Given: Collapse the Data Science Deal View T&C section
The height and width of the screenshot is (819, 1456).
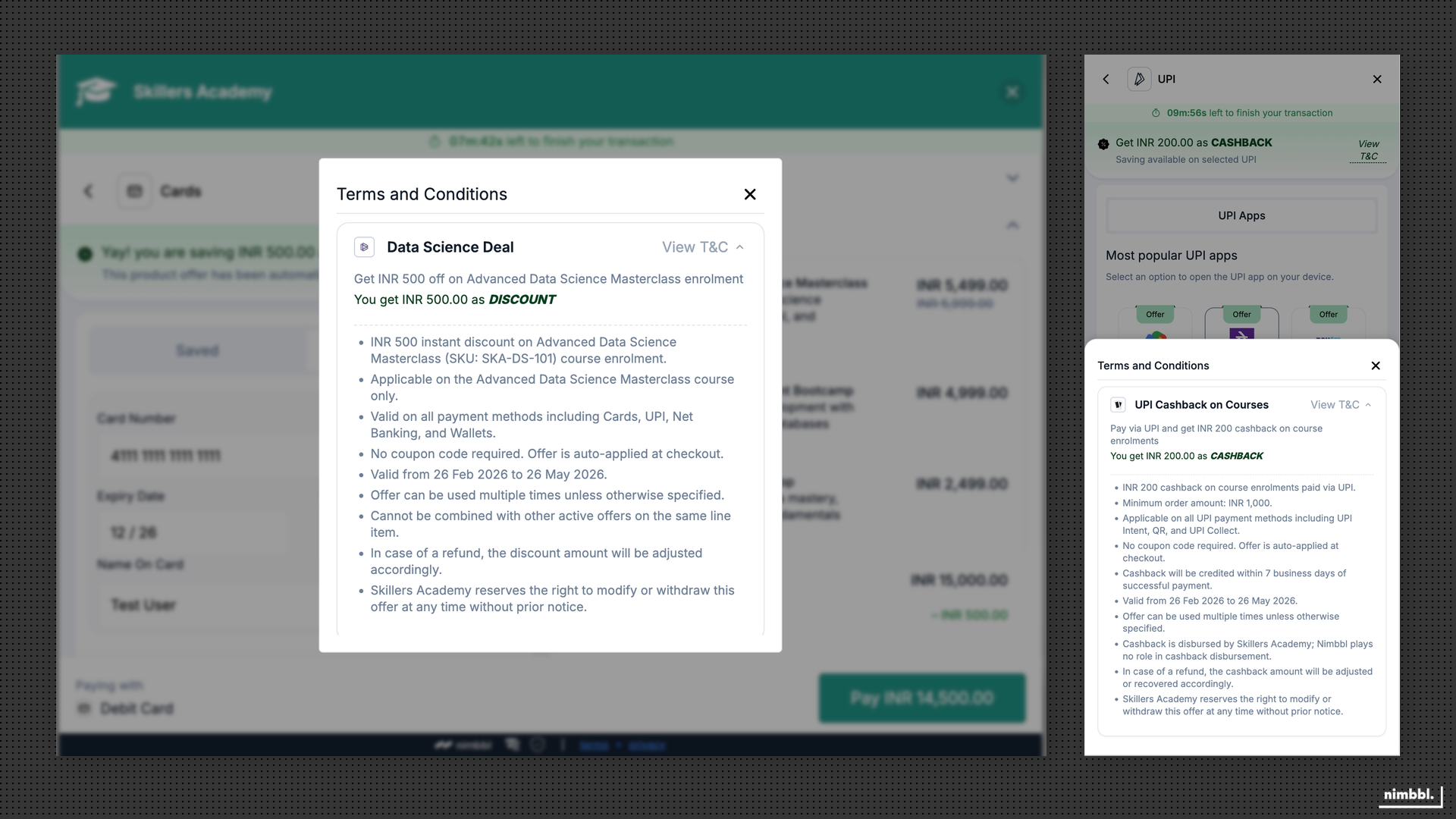Looking at the screenshot, I should point(701,246).
